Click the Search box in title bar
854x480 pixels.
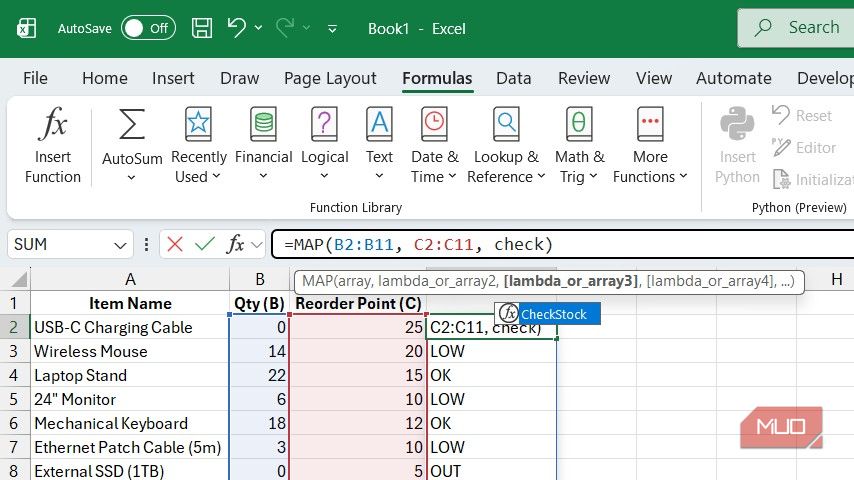pyautogui.click(x=796, y=28)
